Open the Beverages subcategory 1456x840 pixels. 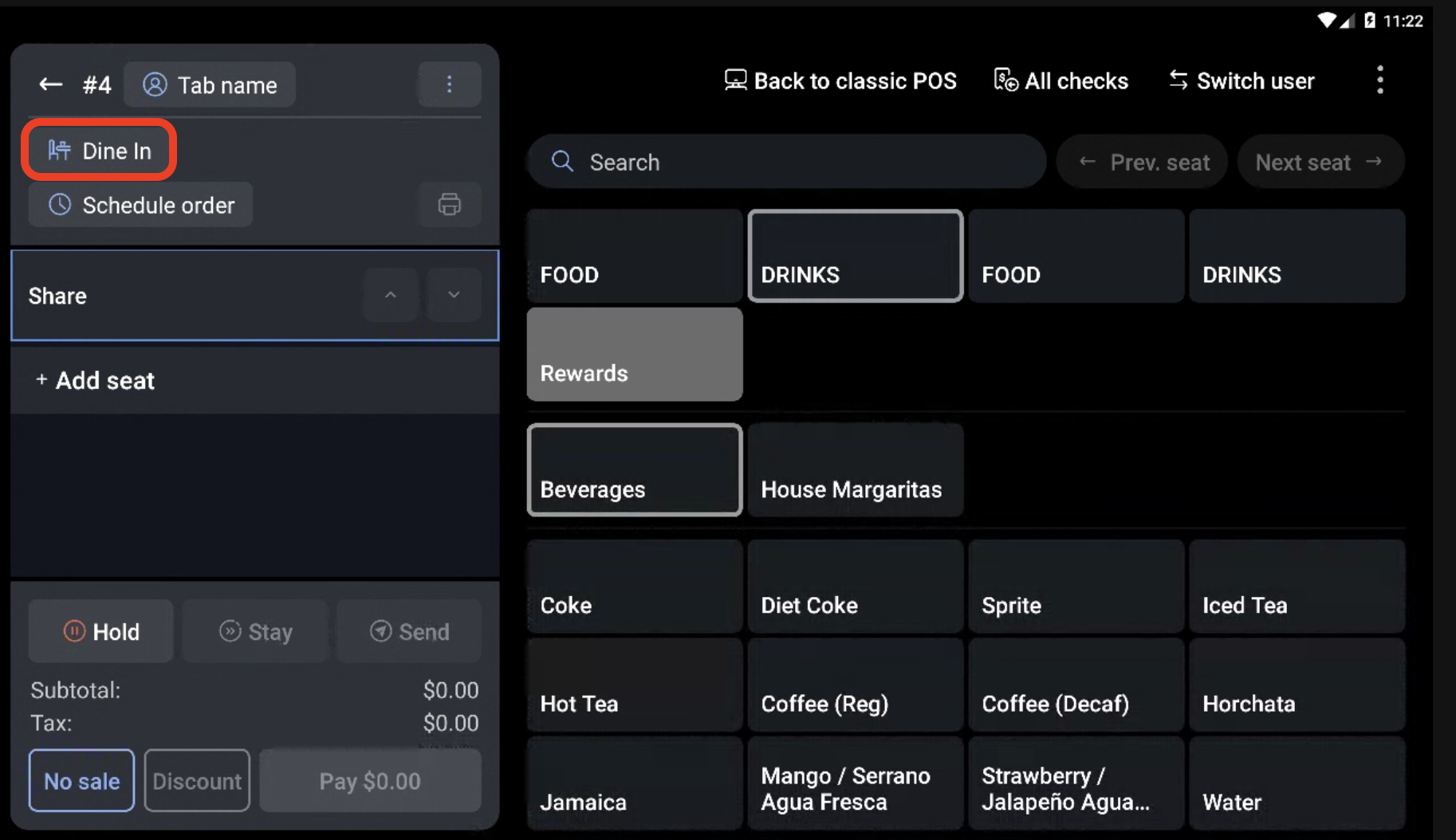[634, 470]
